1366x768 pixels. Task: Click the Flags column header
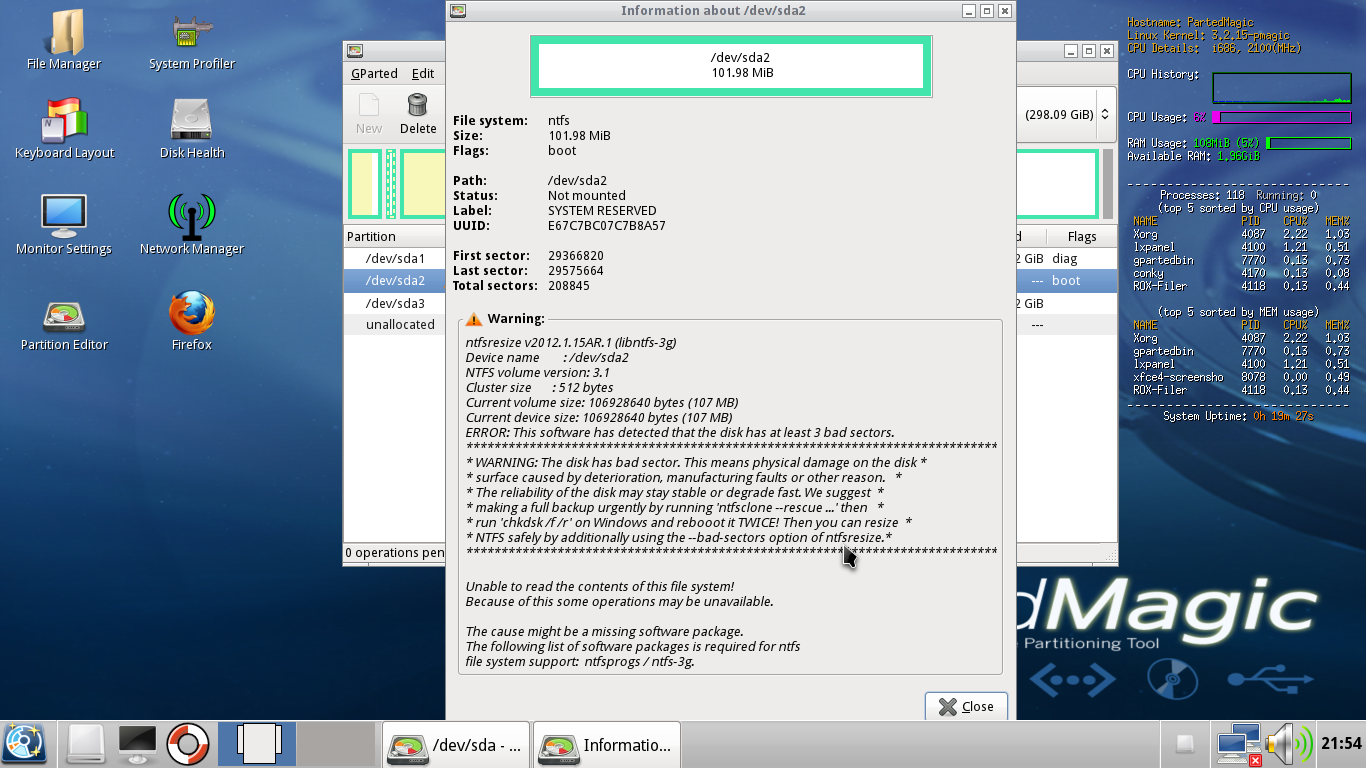(x=1082, y=237)
